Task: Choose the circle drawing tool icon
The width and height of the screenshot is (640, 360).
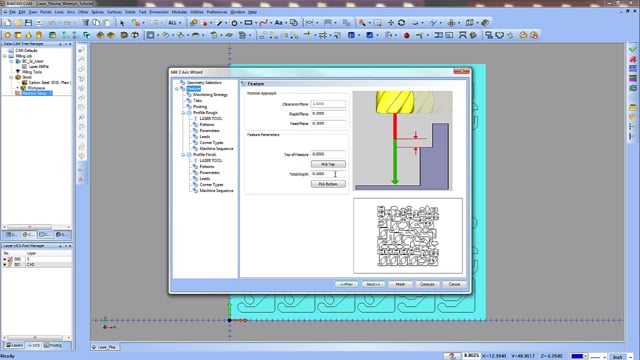Action: click(234, 23)
